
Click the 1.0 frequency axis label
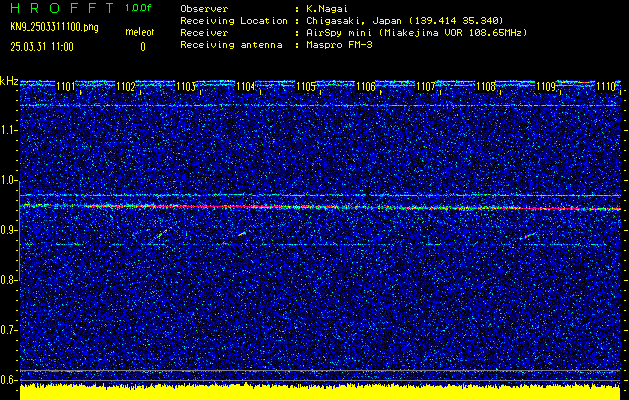tap(9, 180)
